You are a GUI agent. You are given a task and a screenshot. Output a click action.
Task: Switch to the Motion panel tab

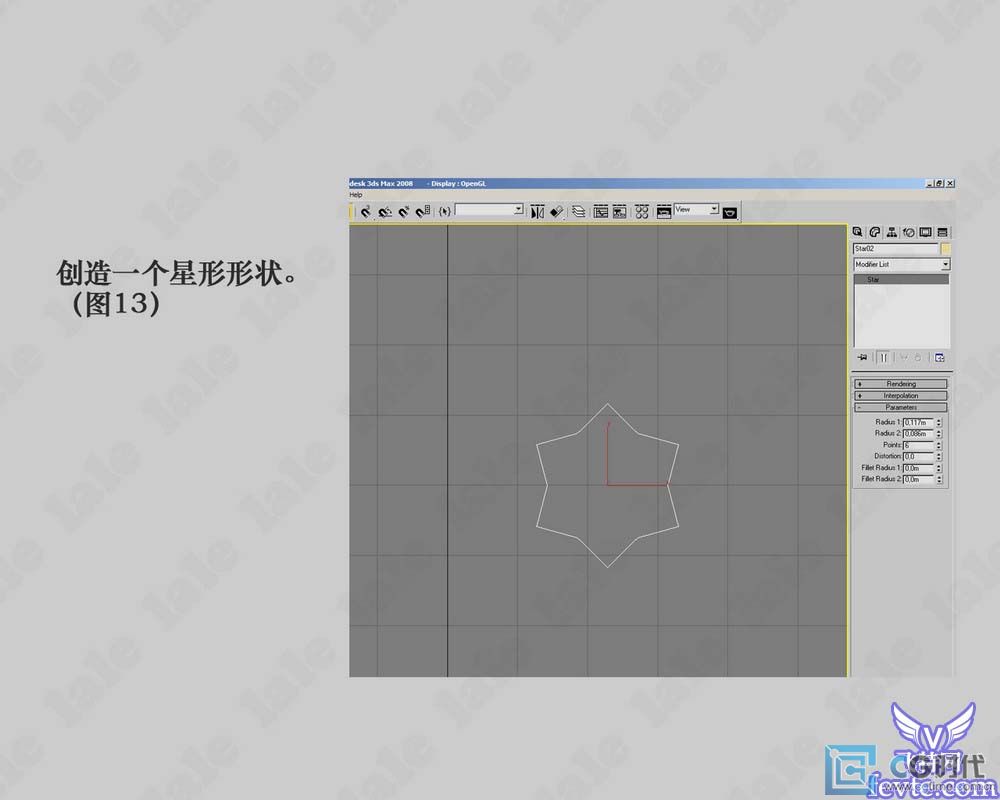[x=908, y=232]
